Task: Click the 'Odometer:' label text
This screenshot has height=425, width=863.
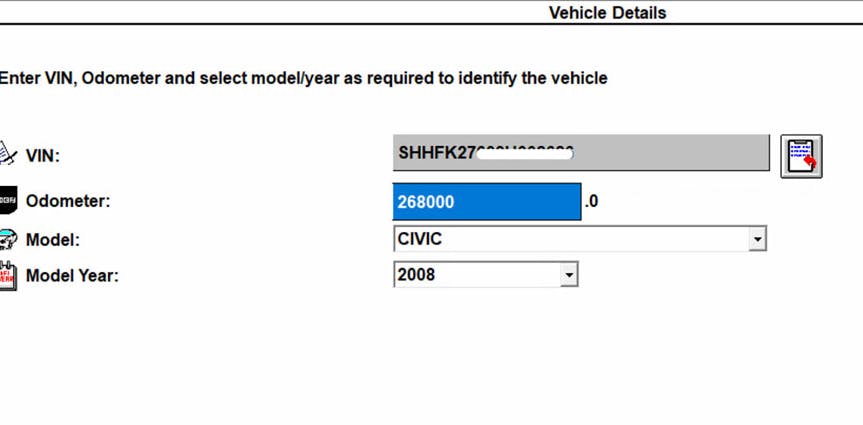Action: pyautogui.click(x=68, y=201)
